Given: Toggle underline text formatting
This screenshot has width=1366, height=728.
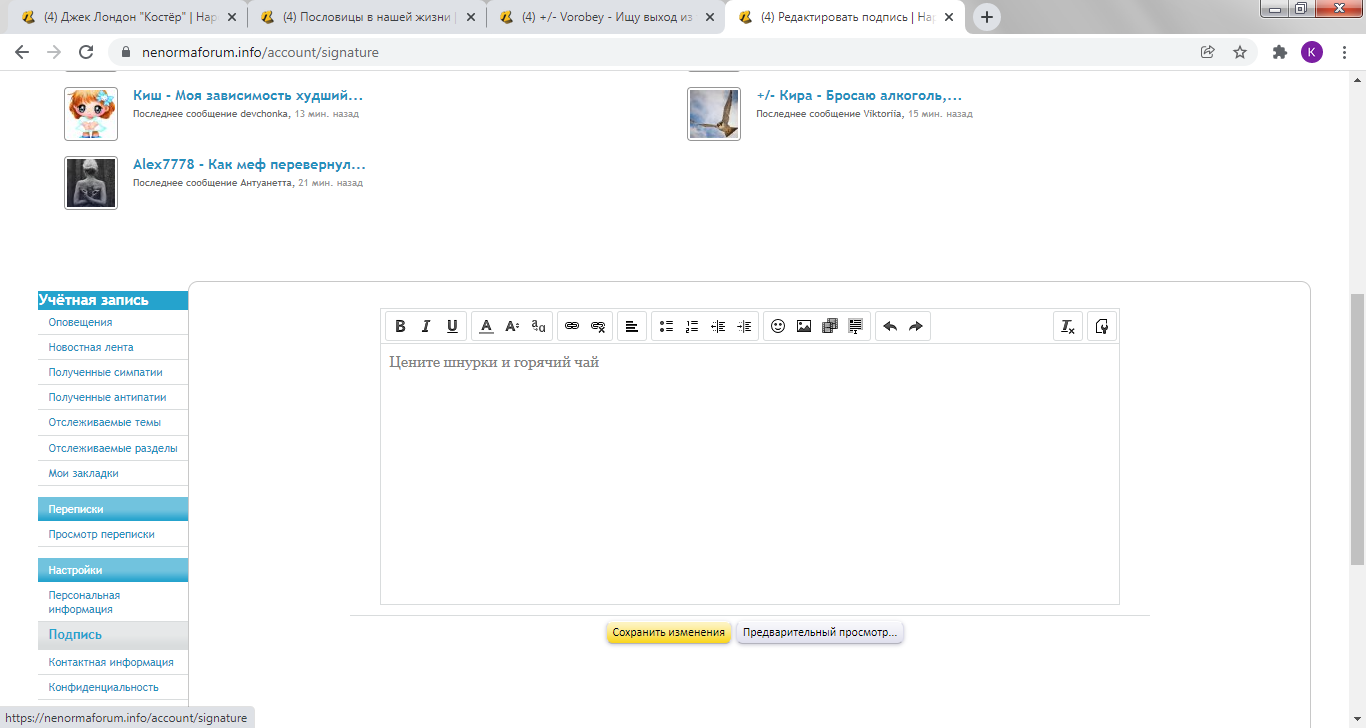Looking at the screenshot, I should pyautogui.click(x=452, y=326).
